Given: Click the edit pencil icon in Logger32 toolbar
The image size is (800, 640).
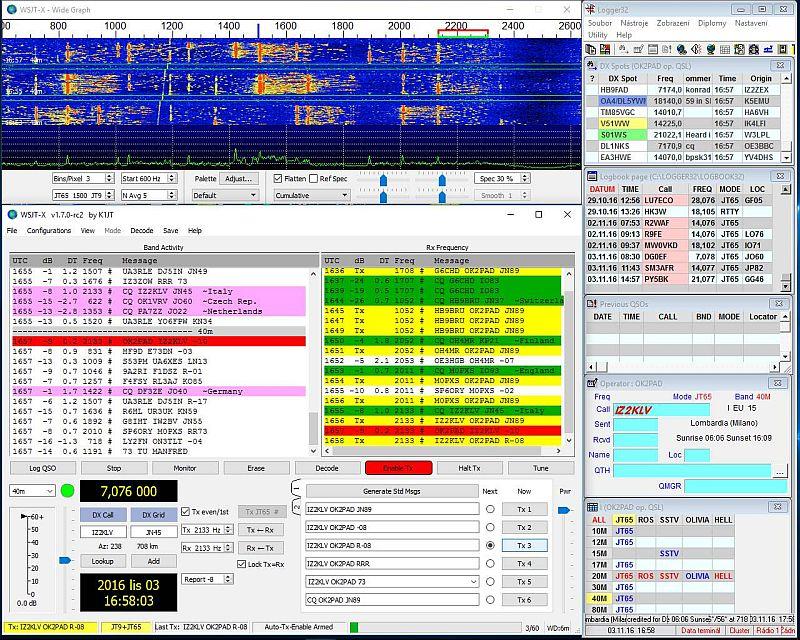Looking at the screenshot, I should coord(638,50).
